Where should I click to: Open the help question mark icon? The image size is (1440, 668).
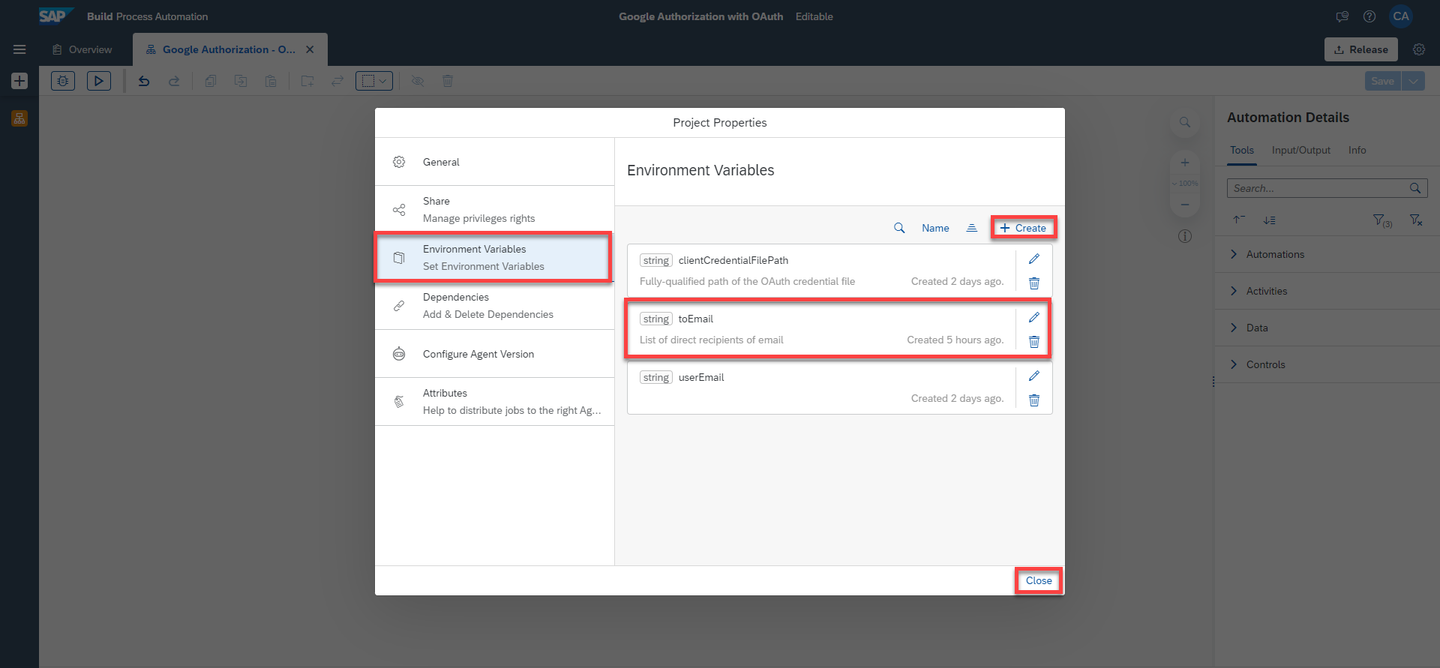1369,17
